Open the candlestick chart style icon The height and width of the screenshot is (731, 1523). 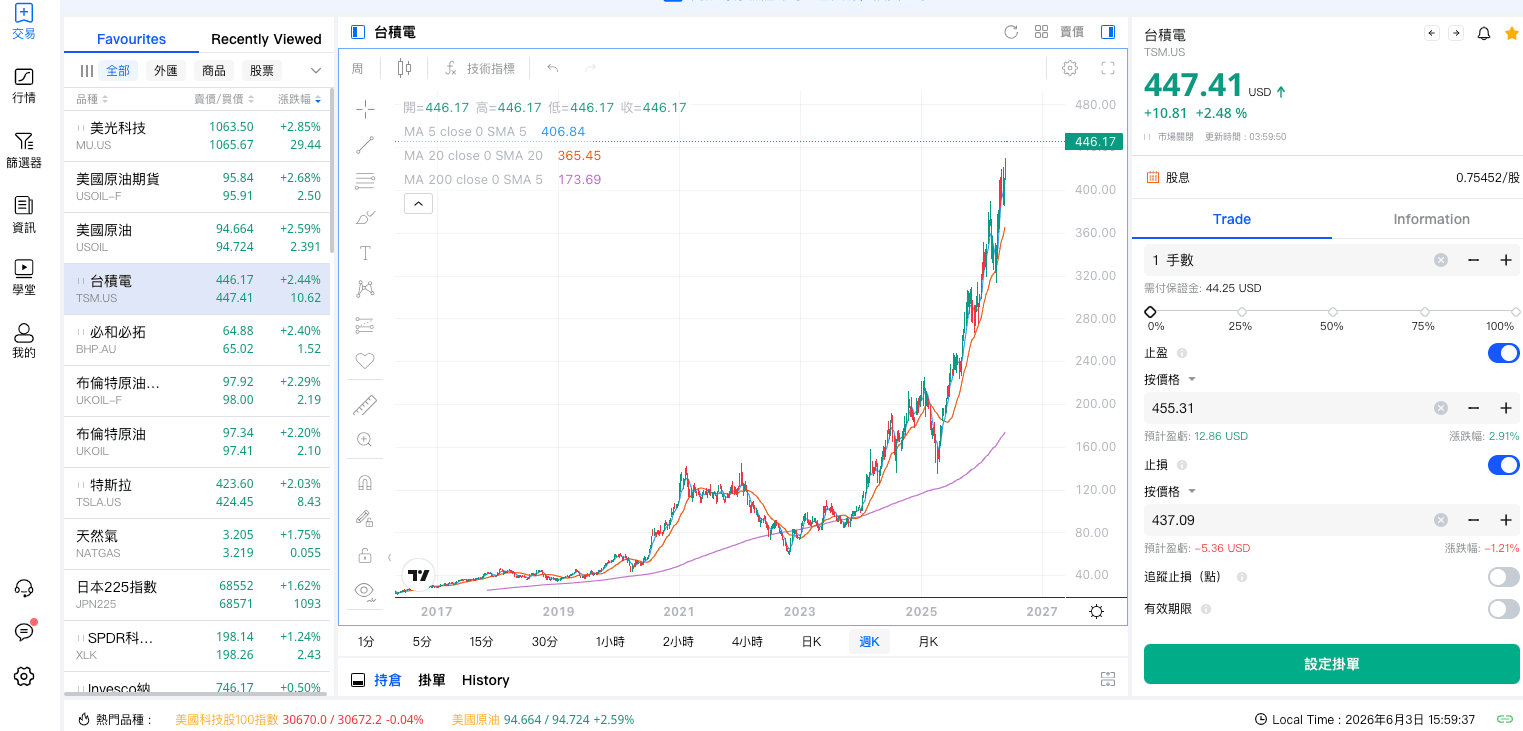404,68
